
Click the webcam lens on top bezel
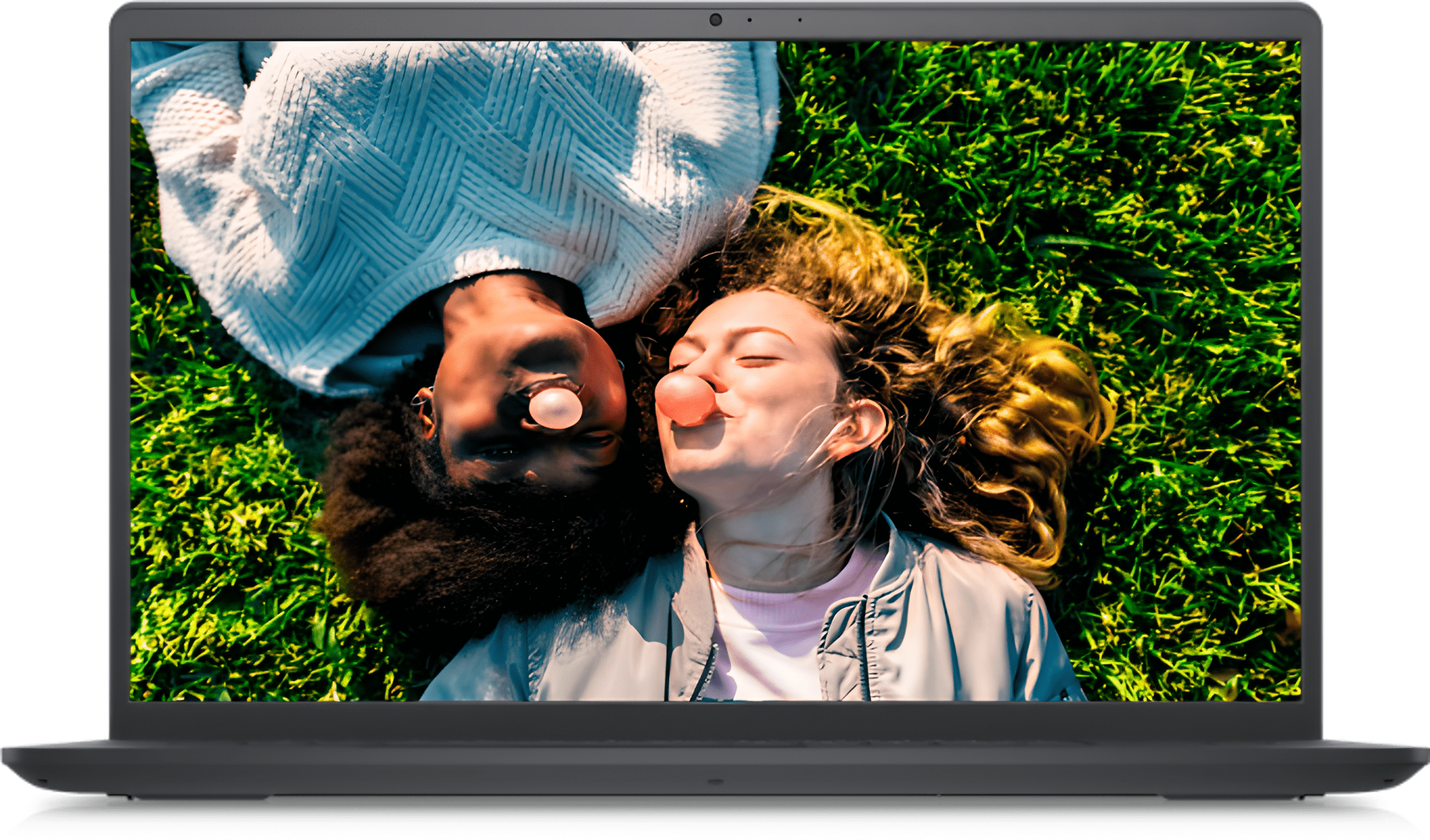click(716, 20)
